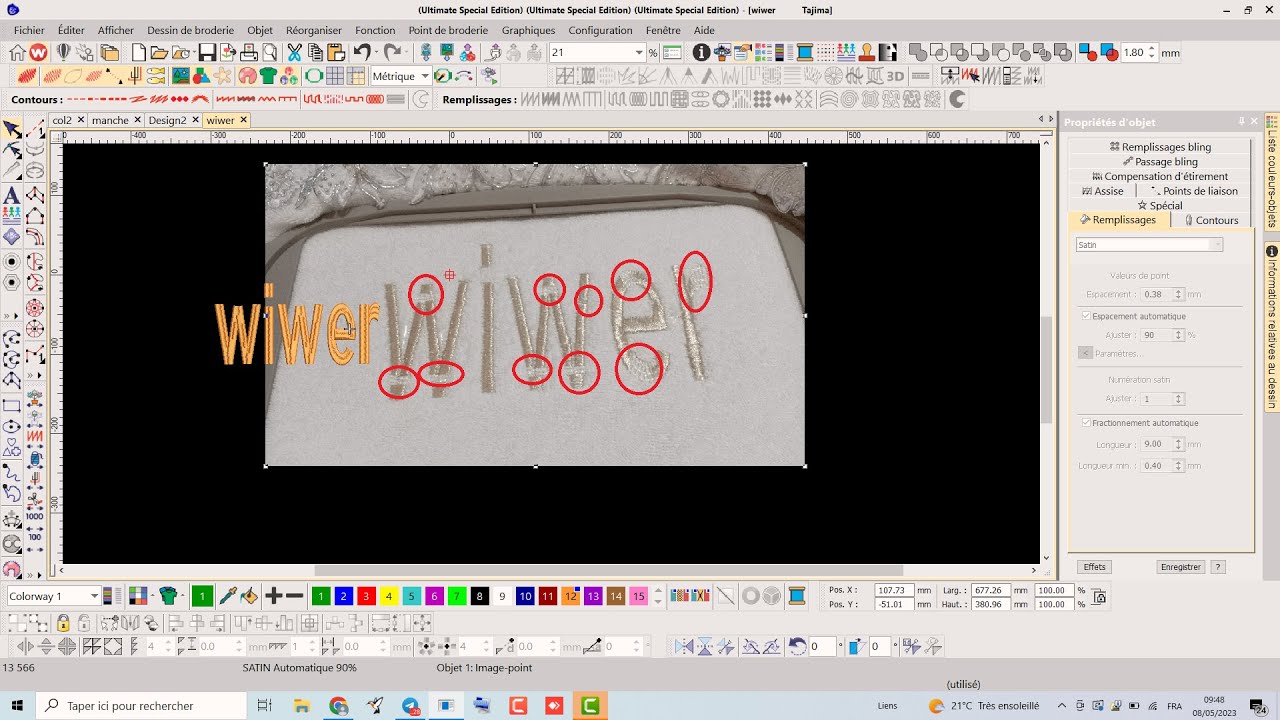
Task: Open the Configuration menu
Action: click(600, 31)
